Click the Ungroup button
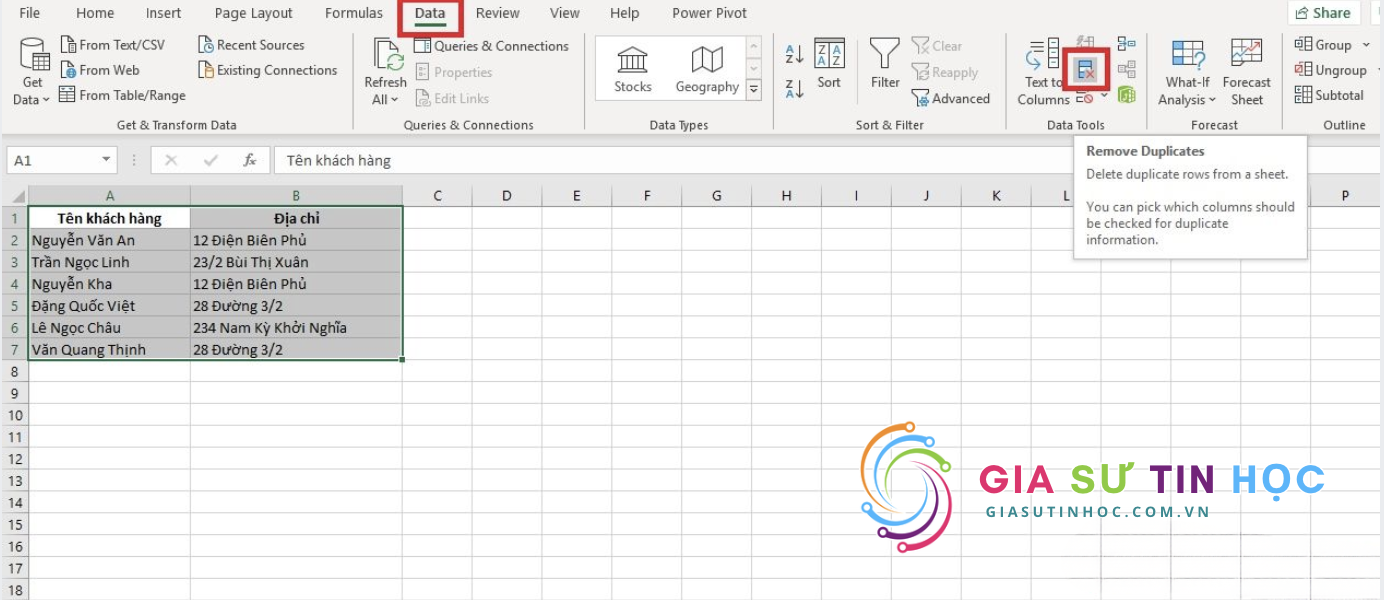Viewport: 1384px width, 600px height. (1331, 70)
